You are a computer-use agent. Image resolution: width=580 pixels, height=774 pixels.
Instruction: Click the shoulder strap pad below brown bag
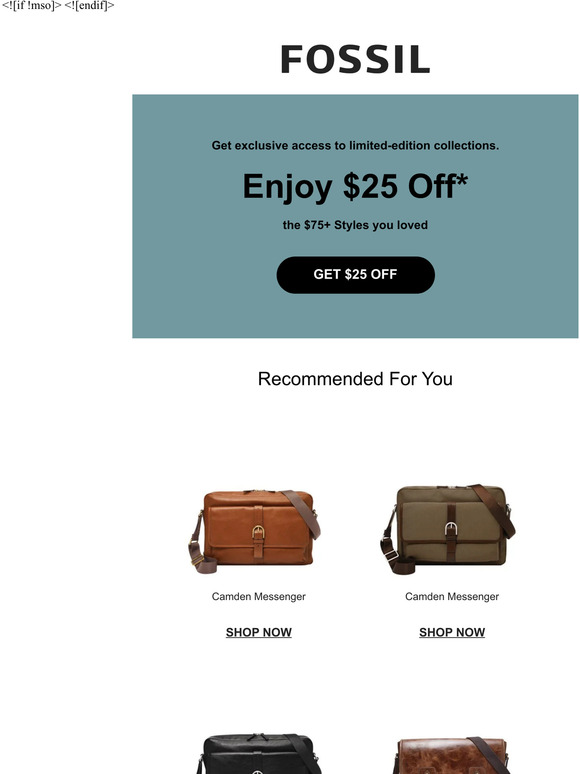coord(204,565)
